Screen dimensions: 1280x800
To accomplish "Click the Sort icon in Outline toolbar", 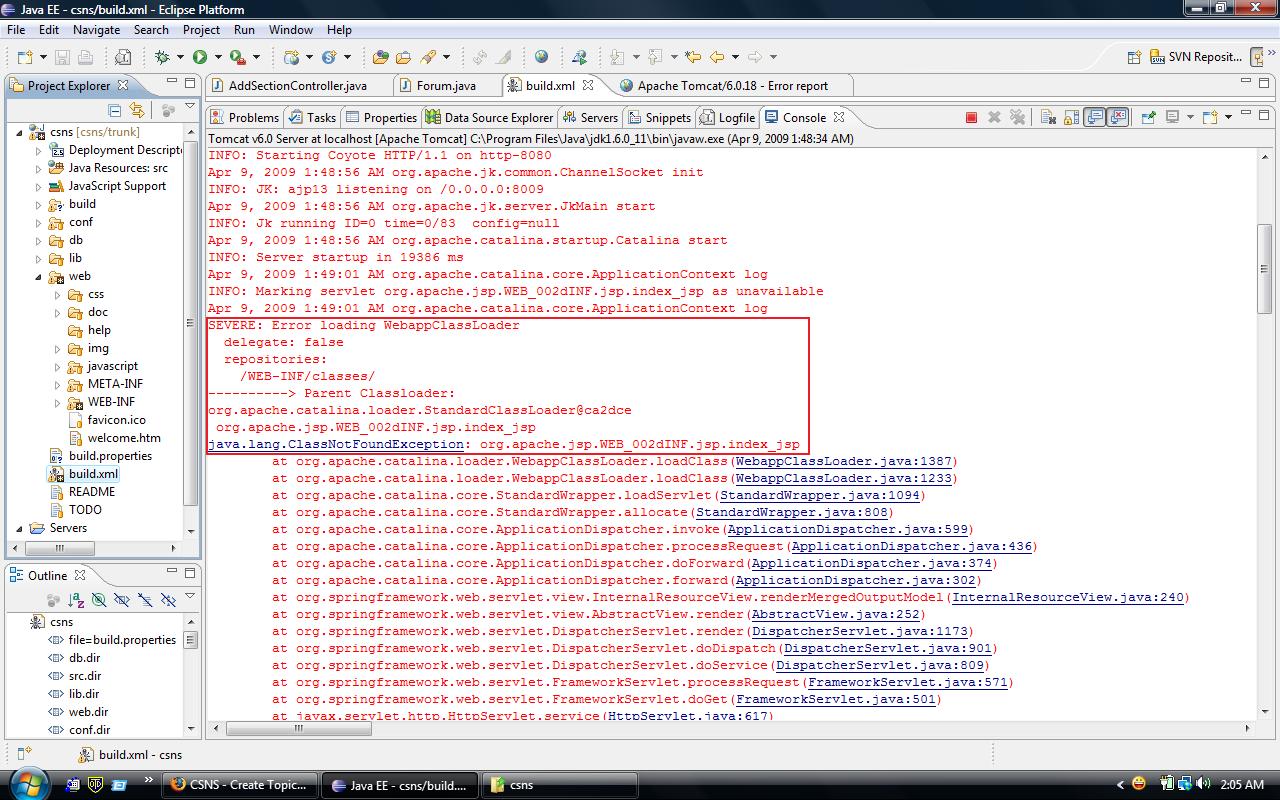I will [76, 600].
